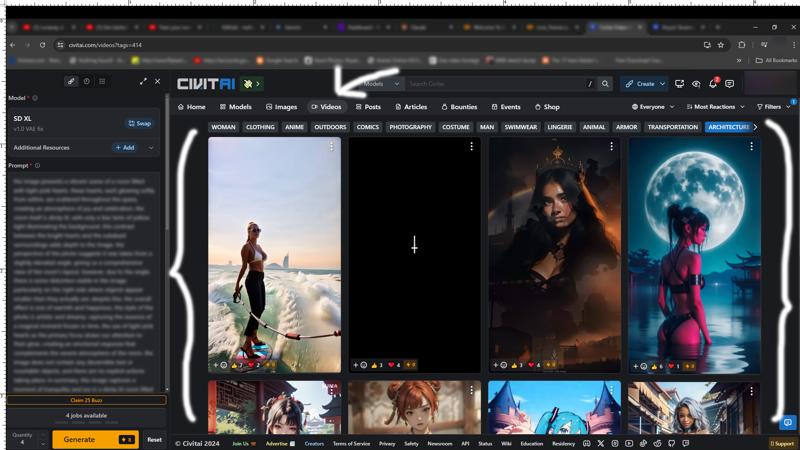
Task: Open the Events tab
Action: pyautogui.click(x=506, y=107)
